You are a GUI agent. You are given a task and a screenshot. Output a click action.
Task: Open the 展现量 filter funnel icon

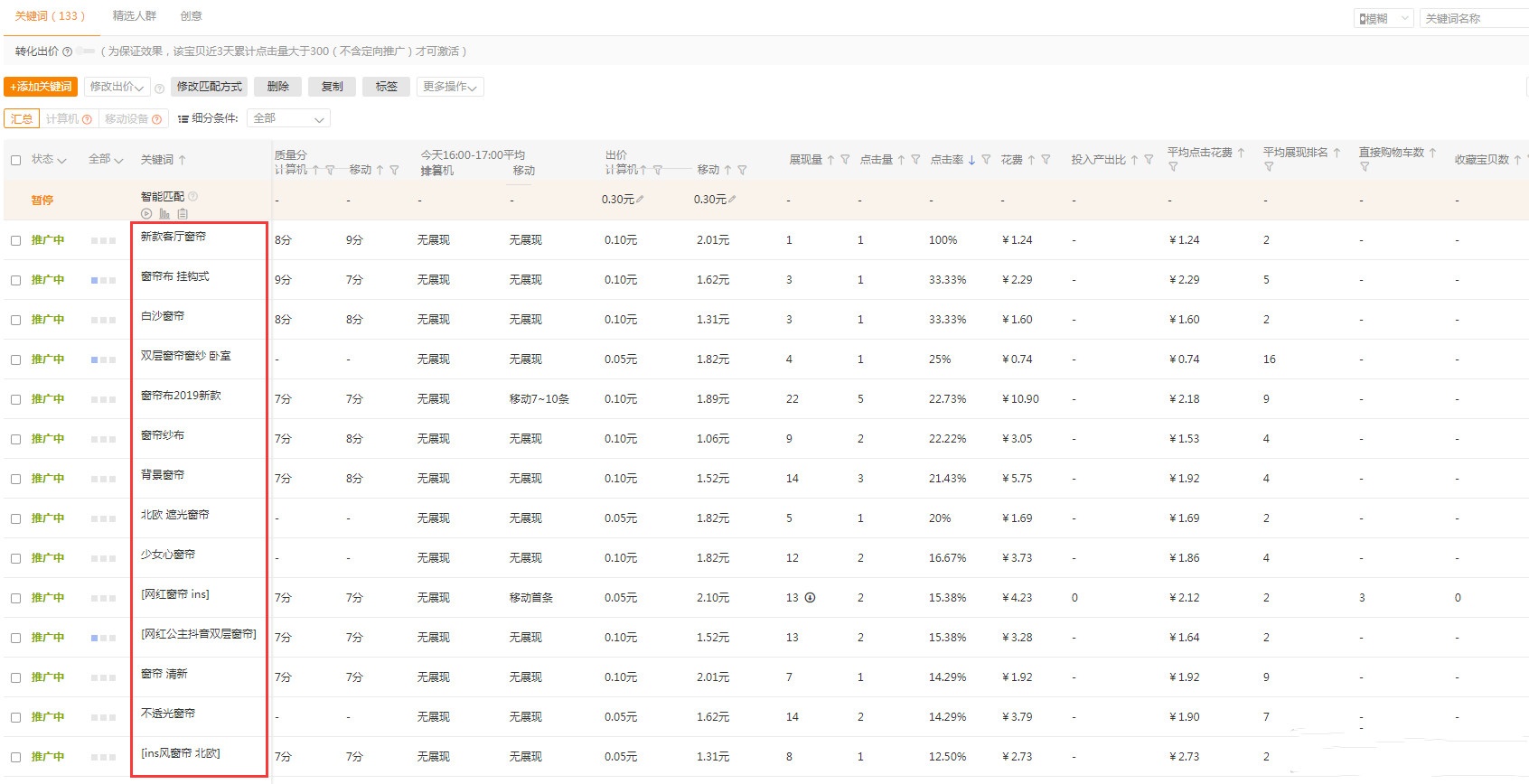pos(845,160)
